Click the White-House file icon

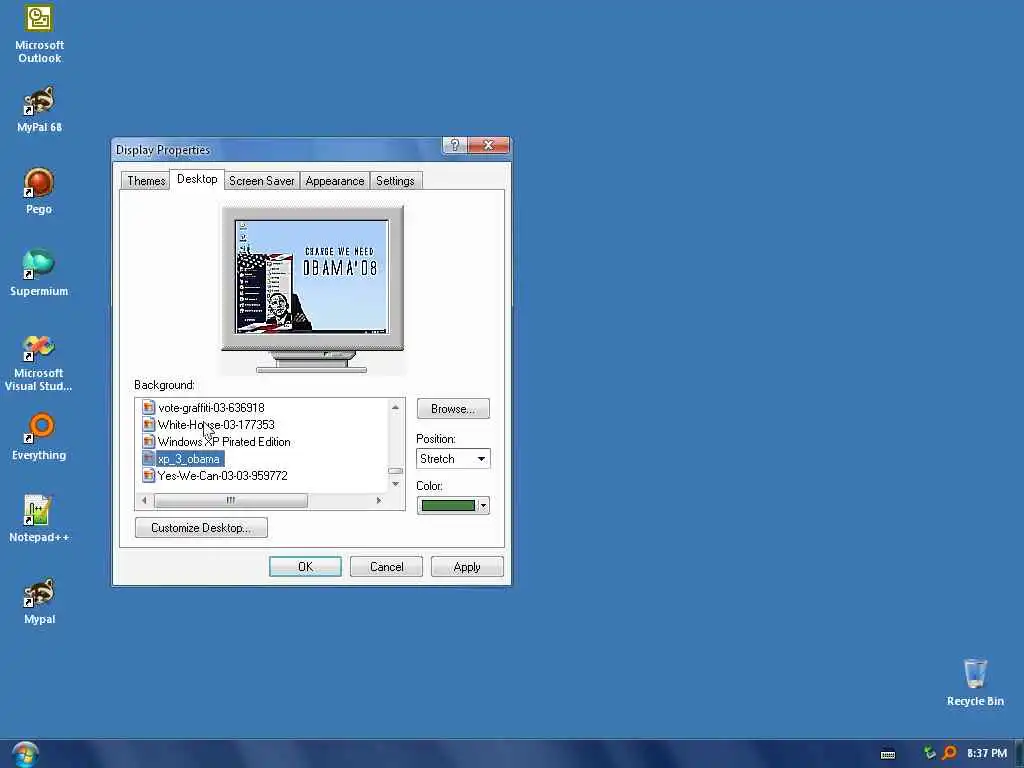coord(148,424)
